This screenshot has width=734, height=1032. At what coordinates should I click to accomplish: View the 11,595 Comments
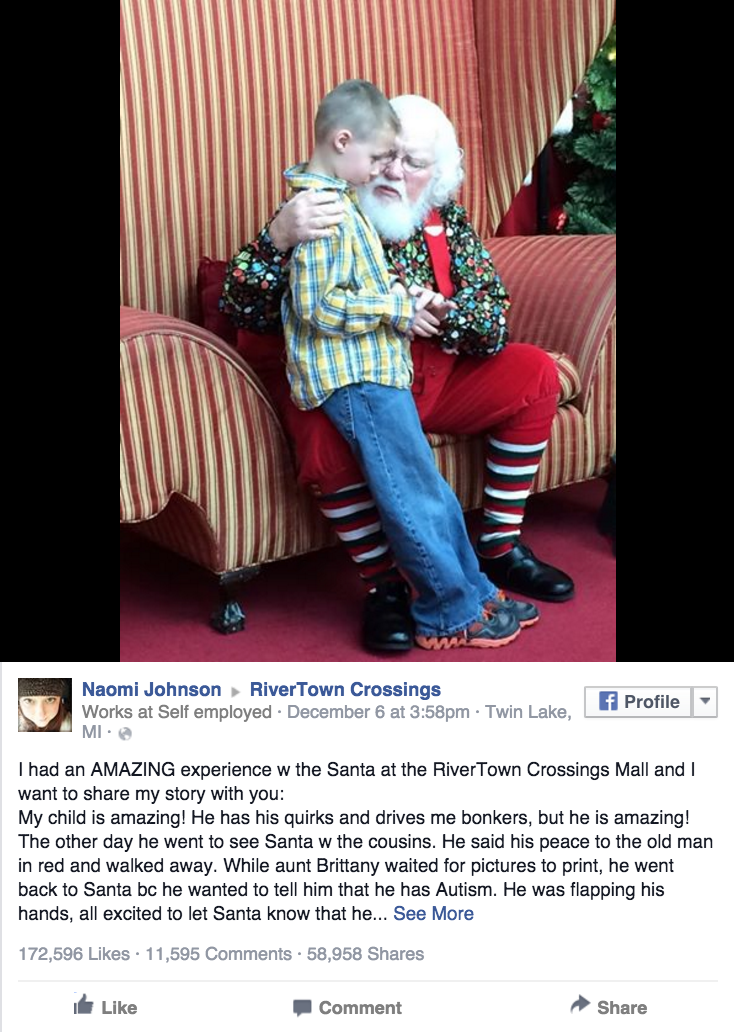pos(218,954)
